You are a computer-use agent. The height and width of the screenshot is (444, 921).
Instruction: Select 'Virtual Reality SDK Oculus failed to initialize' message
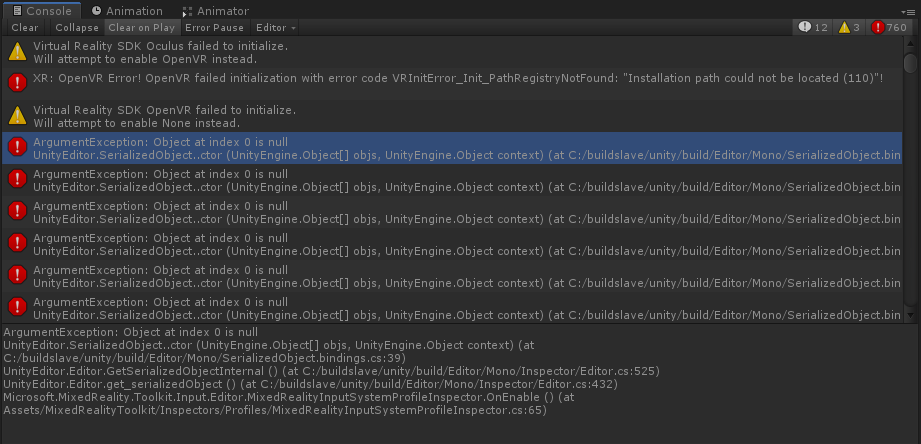tap(452, 52)
